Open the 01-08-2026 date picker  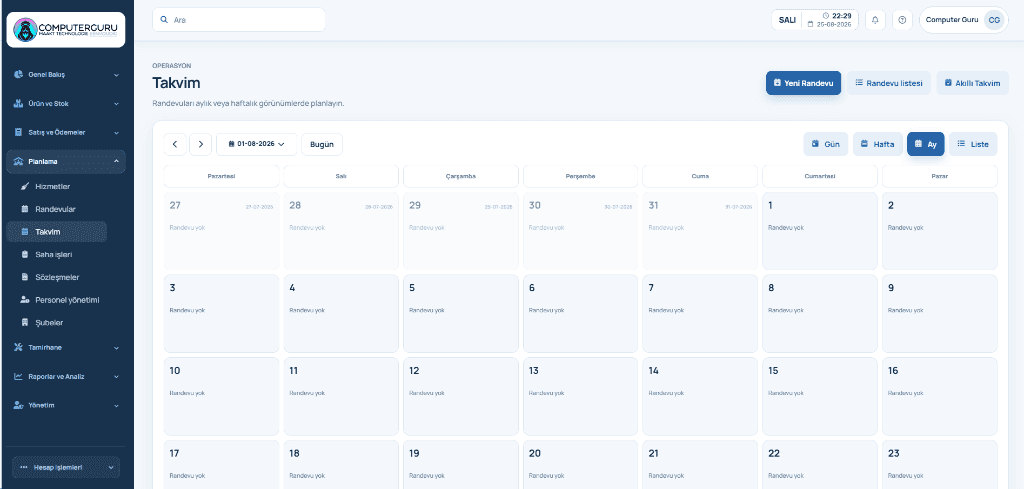pyautogui.click(x=256, y=144)
